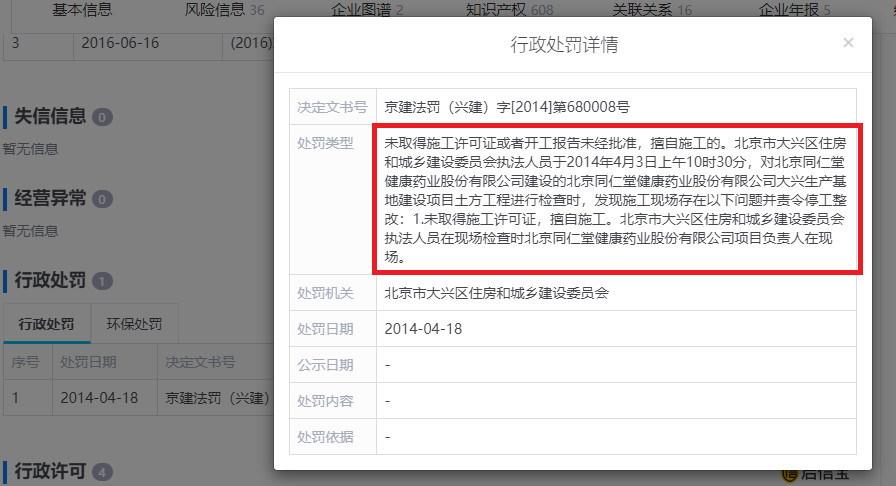Screen dimensions: 896x486
Task: Go to 关联关系 16 tab
Action: [x=652, y=10]
